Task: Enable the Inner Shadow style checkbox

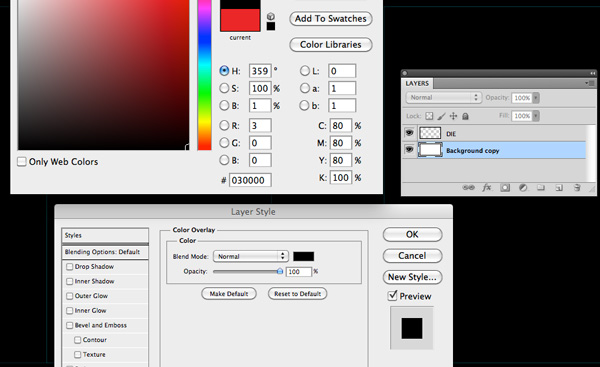Action: [x=70, y=281]
